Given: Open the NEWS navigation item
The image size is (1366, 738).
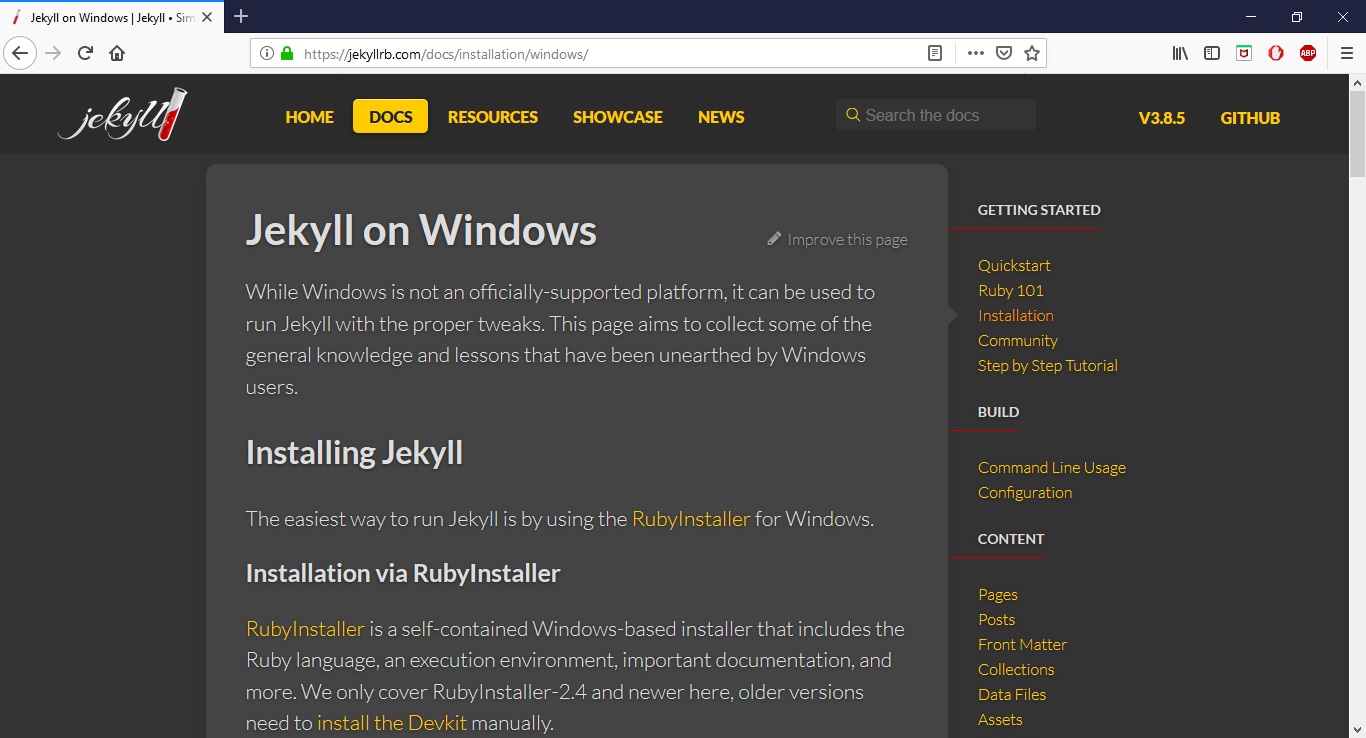Looking at the screenshot, I should click(721, 117).
